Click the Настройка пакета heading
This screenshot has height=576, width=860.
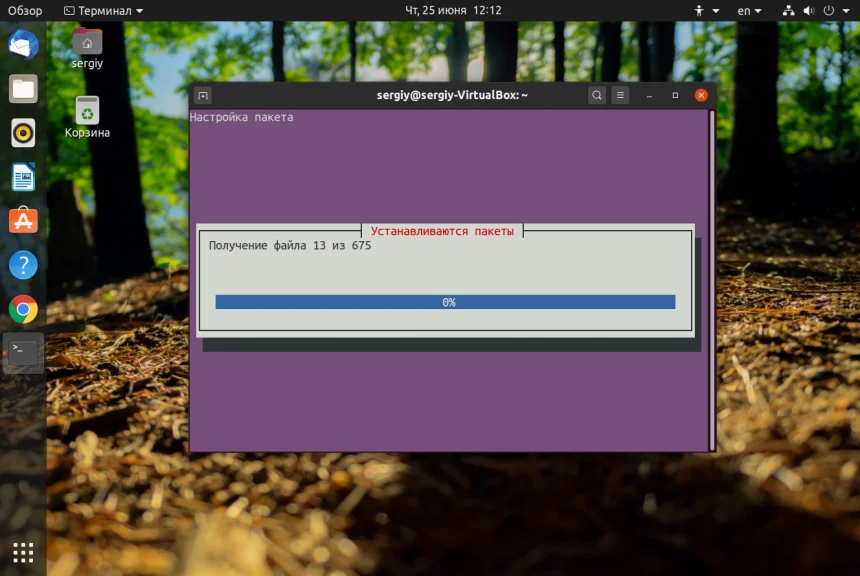point(241,117)
